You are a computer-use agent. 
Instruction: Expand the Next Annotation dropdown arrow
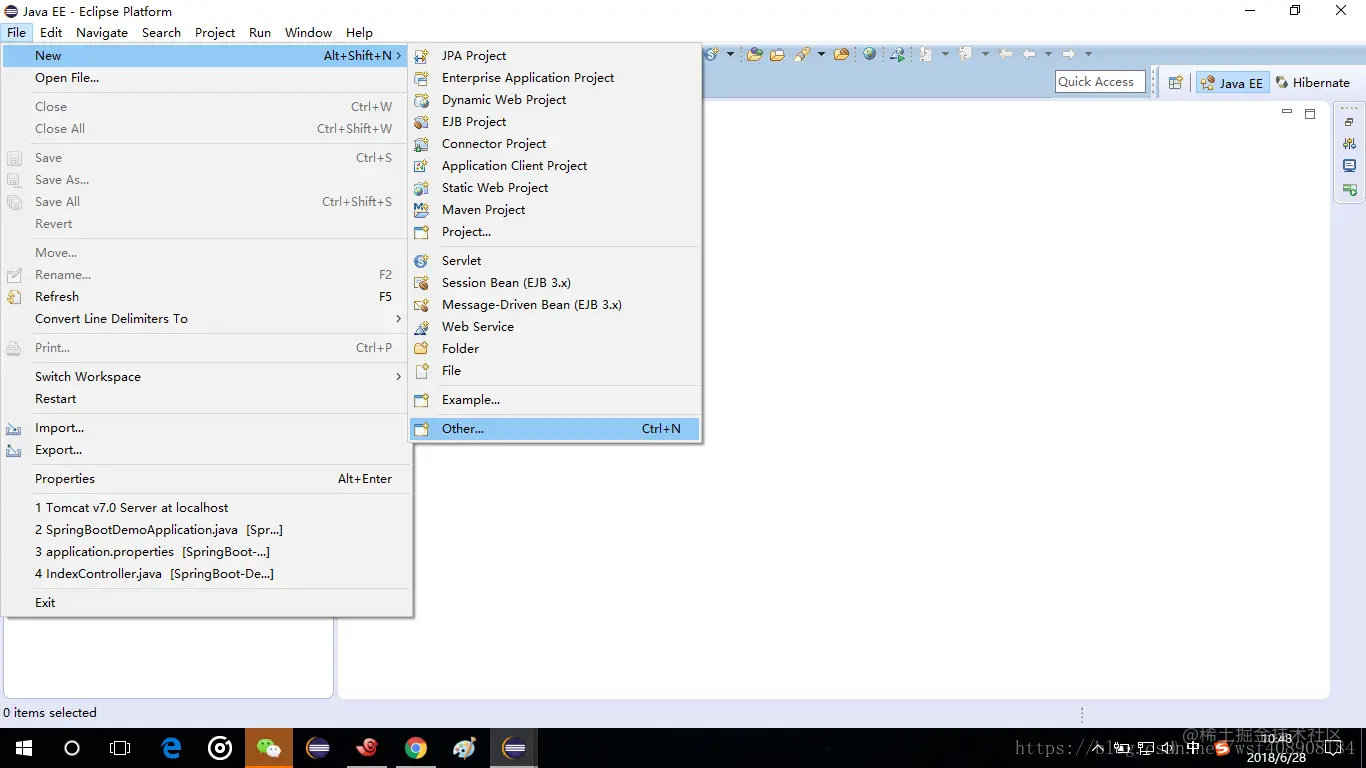pyautogui.click(x=945, y=54)
